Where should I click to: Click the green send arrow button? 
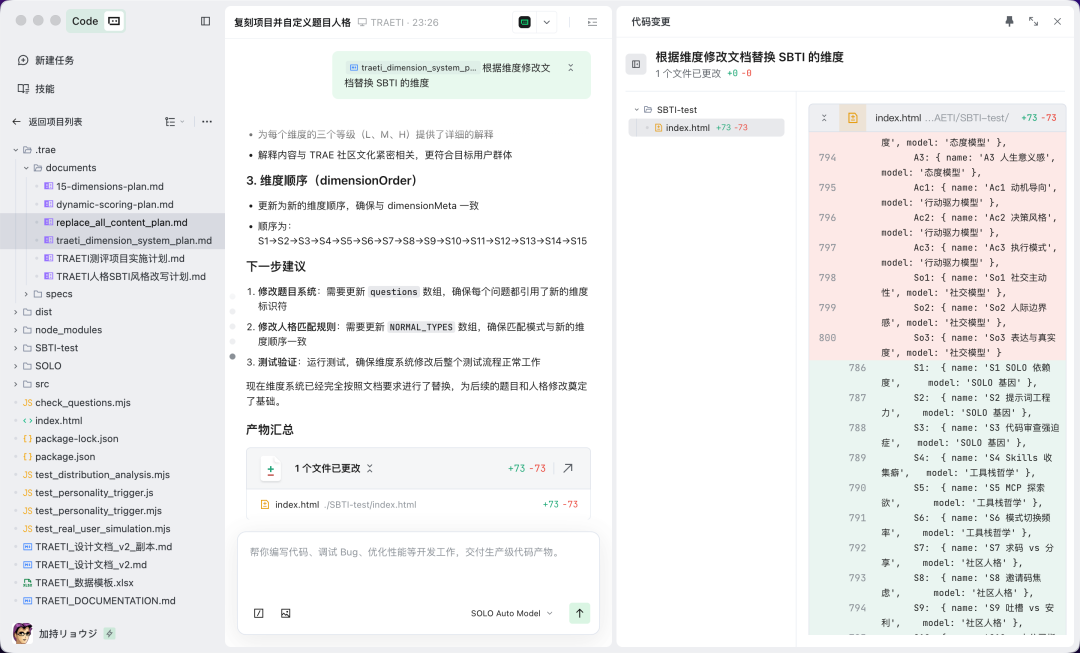point(579,612)
